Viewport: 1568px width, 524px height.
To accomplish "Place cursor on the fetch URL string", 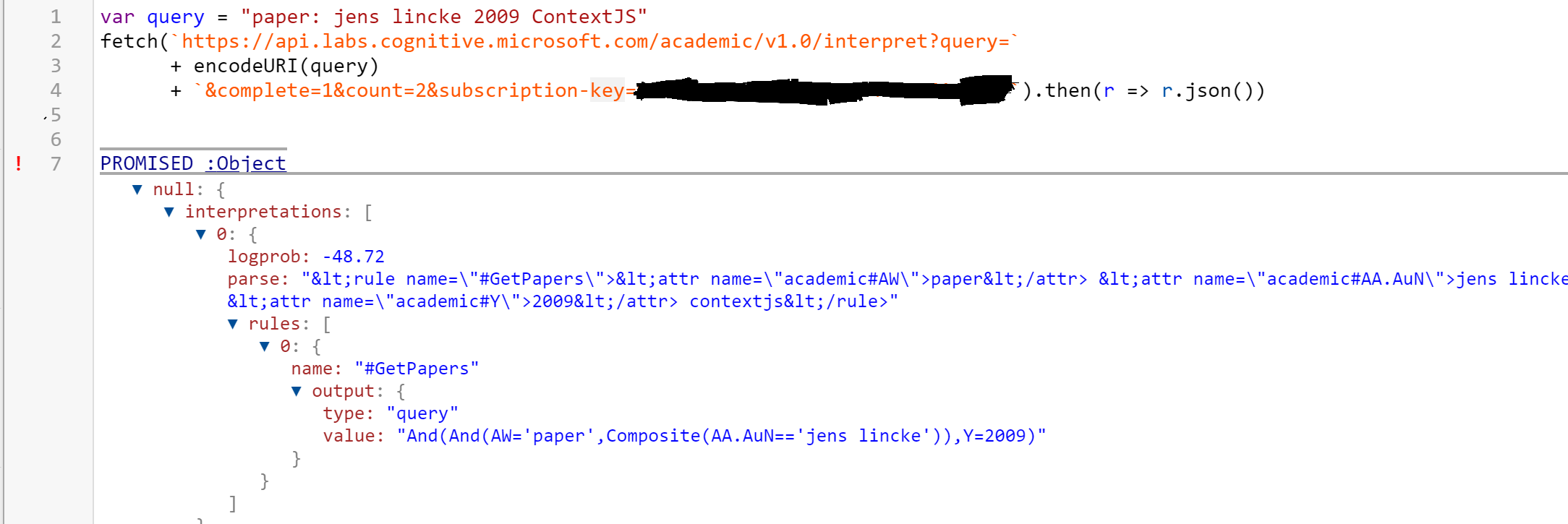I will (x=594, y=41).
